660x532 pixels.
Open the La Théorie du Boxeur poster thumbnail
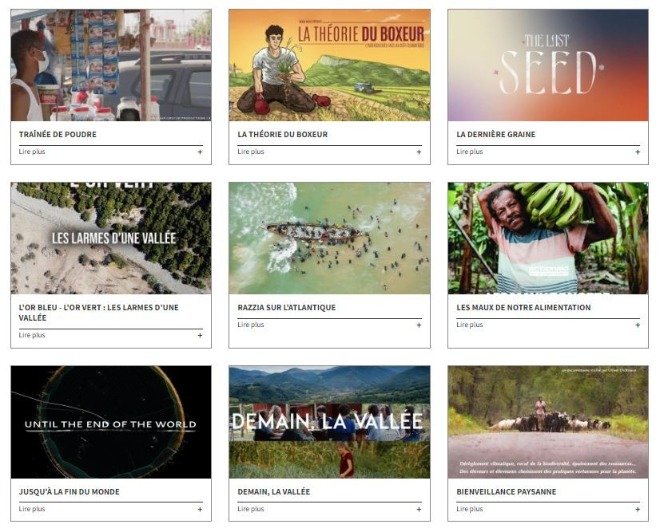click(330, 65)
